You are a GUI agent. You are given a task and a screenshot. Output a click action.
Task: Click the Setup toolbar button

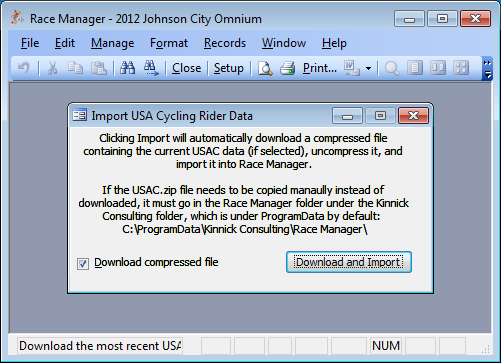(229, 68)
